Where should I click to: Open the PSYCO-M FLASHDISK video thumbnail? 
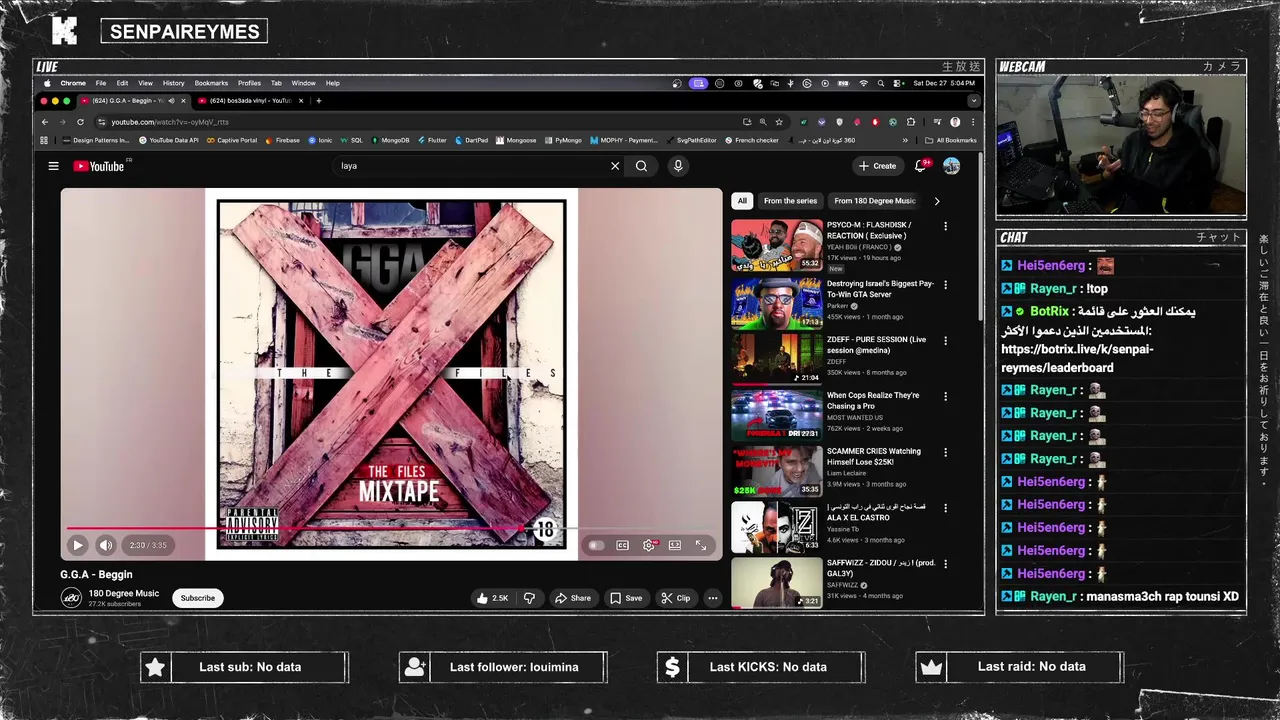[777, 246]
